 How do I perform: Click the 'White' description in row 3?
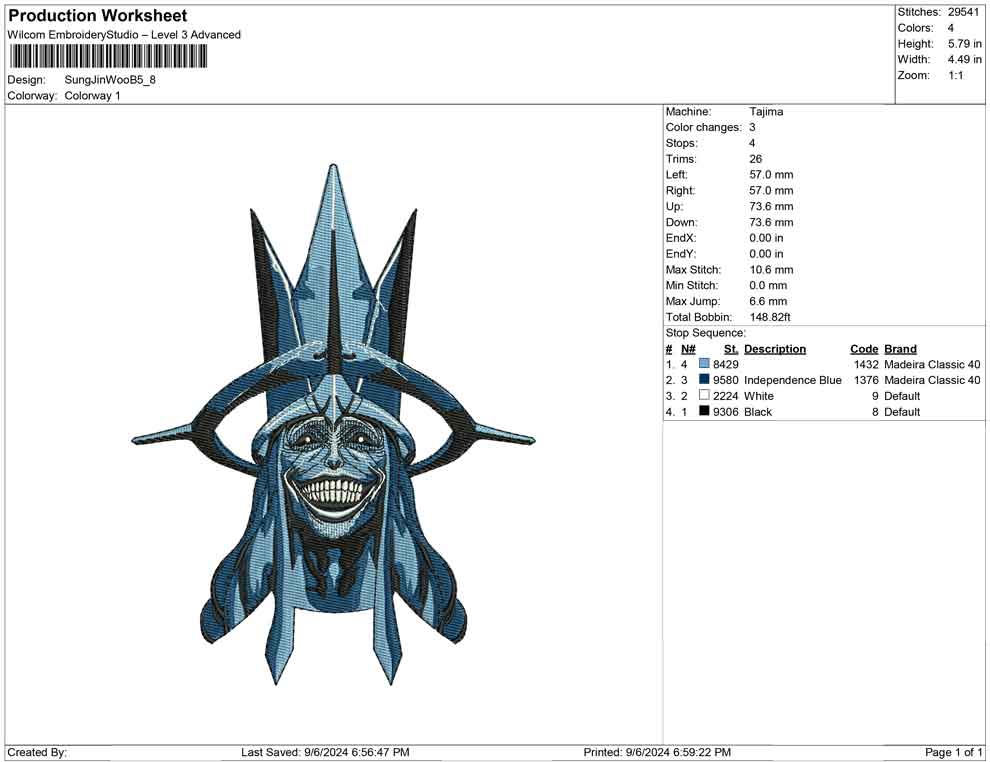(758, 395)
